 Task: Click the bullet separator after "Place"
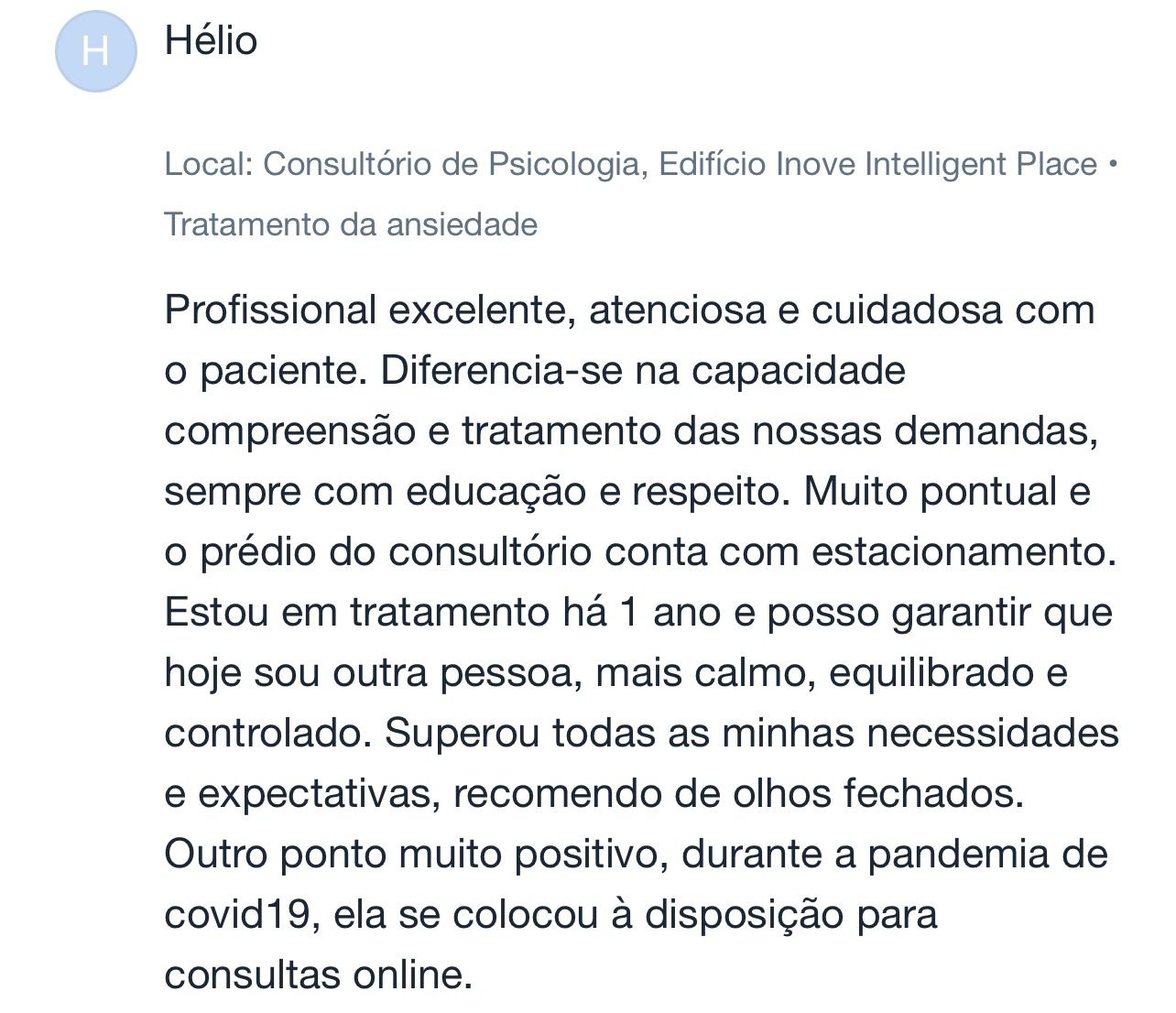coord(1113,165)
